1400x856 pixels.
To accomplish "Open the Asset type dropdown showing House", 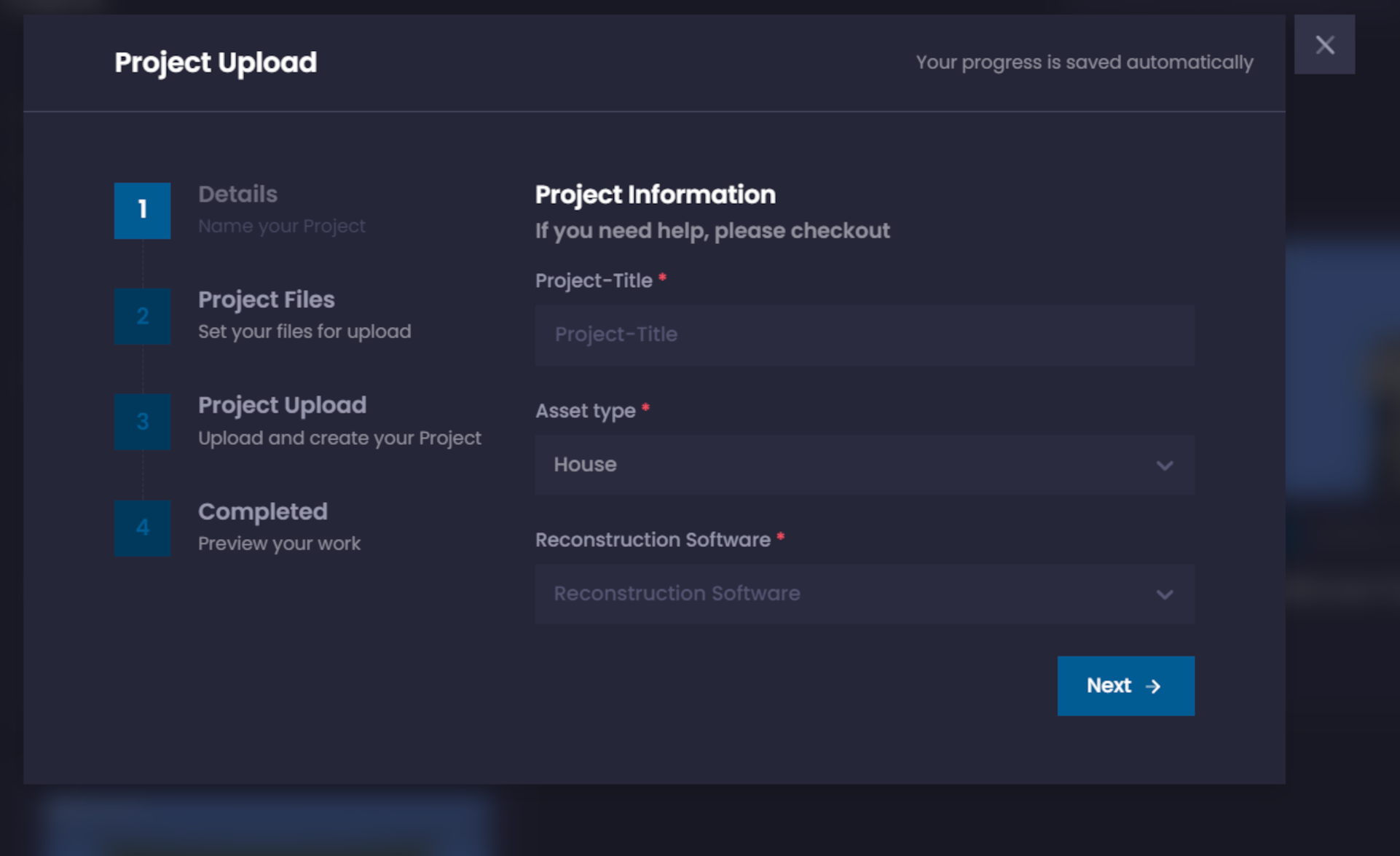I will [865, 464].
